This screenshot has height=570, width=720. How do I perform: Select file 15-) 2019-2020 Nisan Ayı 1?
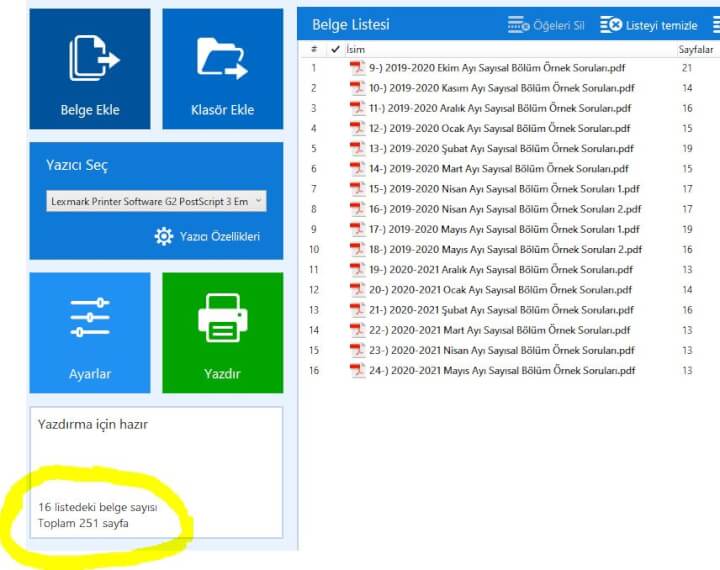coord(504,189)
